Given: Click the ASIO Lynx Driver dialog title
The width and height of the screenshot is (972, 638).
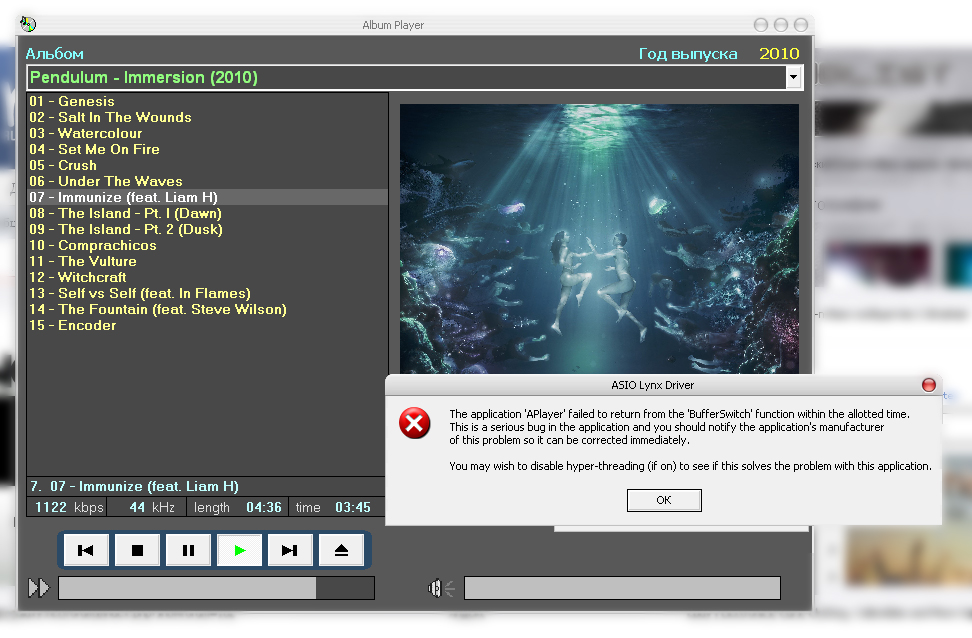Looking at the screenshot, I should [x=652, y=385].
